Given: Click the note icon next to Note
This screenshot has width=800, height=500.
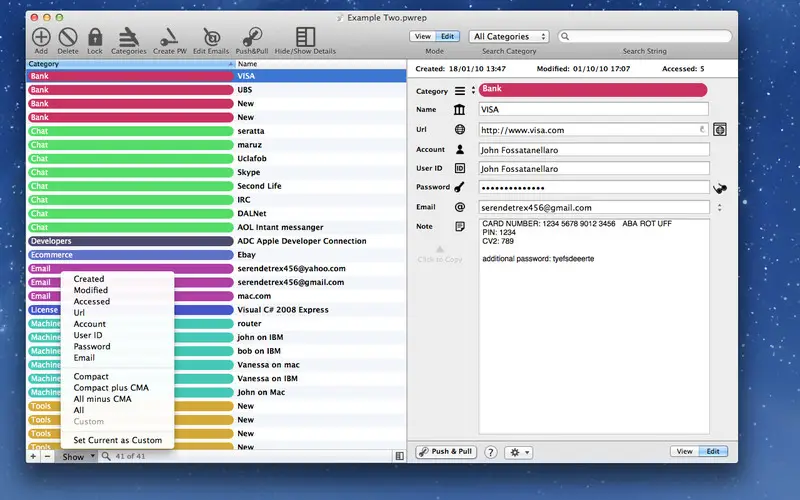Looking at the screenshot, I should pyautogui.click(x=460, y=226).
